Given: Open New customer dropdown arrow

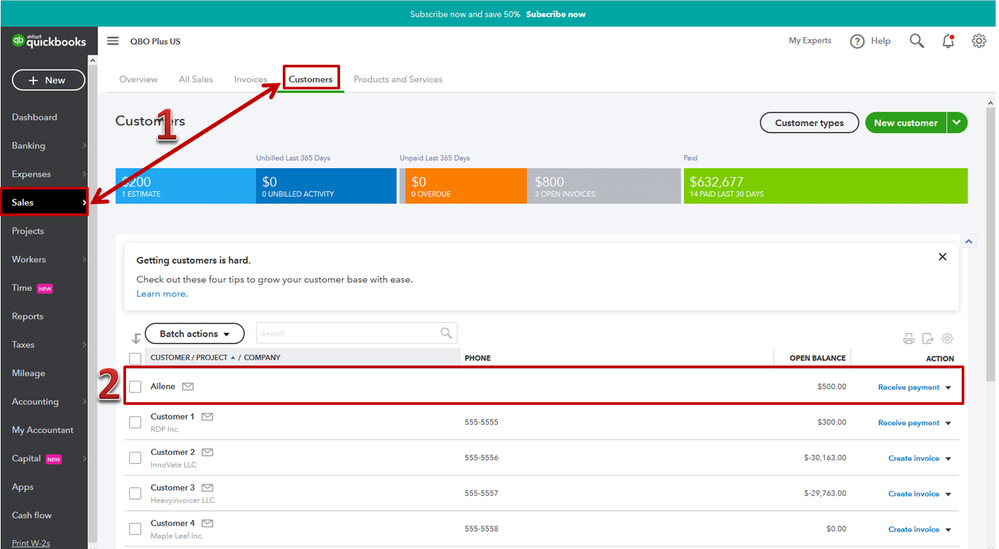Looking at the screenshot, I should pyautogui.click(x=957, y=123).
